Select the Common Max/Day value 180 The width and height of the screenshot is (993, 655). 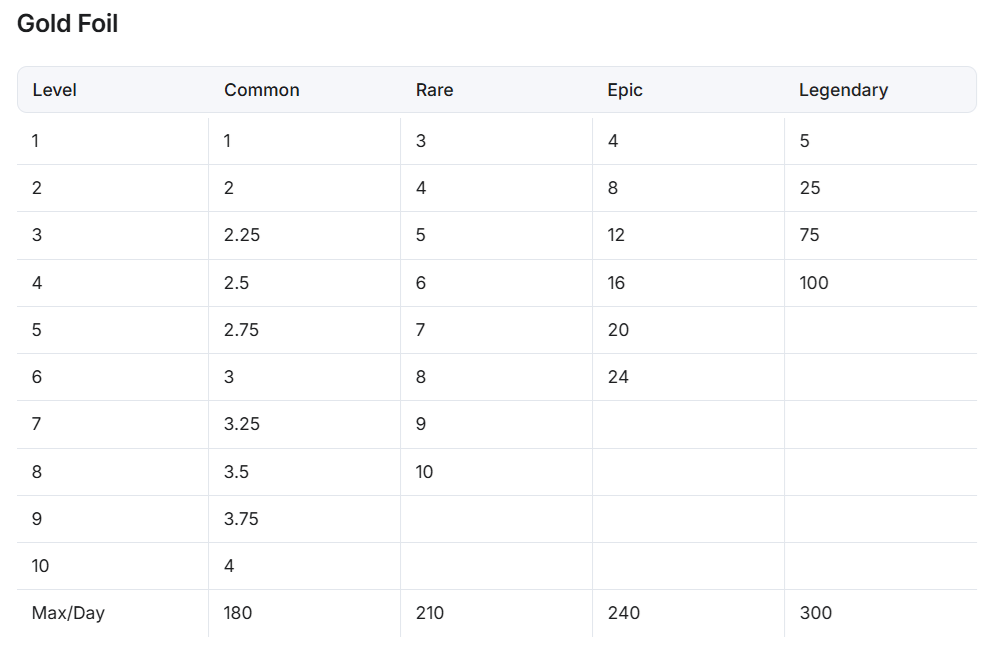tap(238, 613)
